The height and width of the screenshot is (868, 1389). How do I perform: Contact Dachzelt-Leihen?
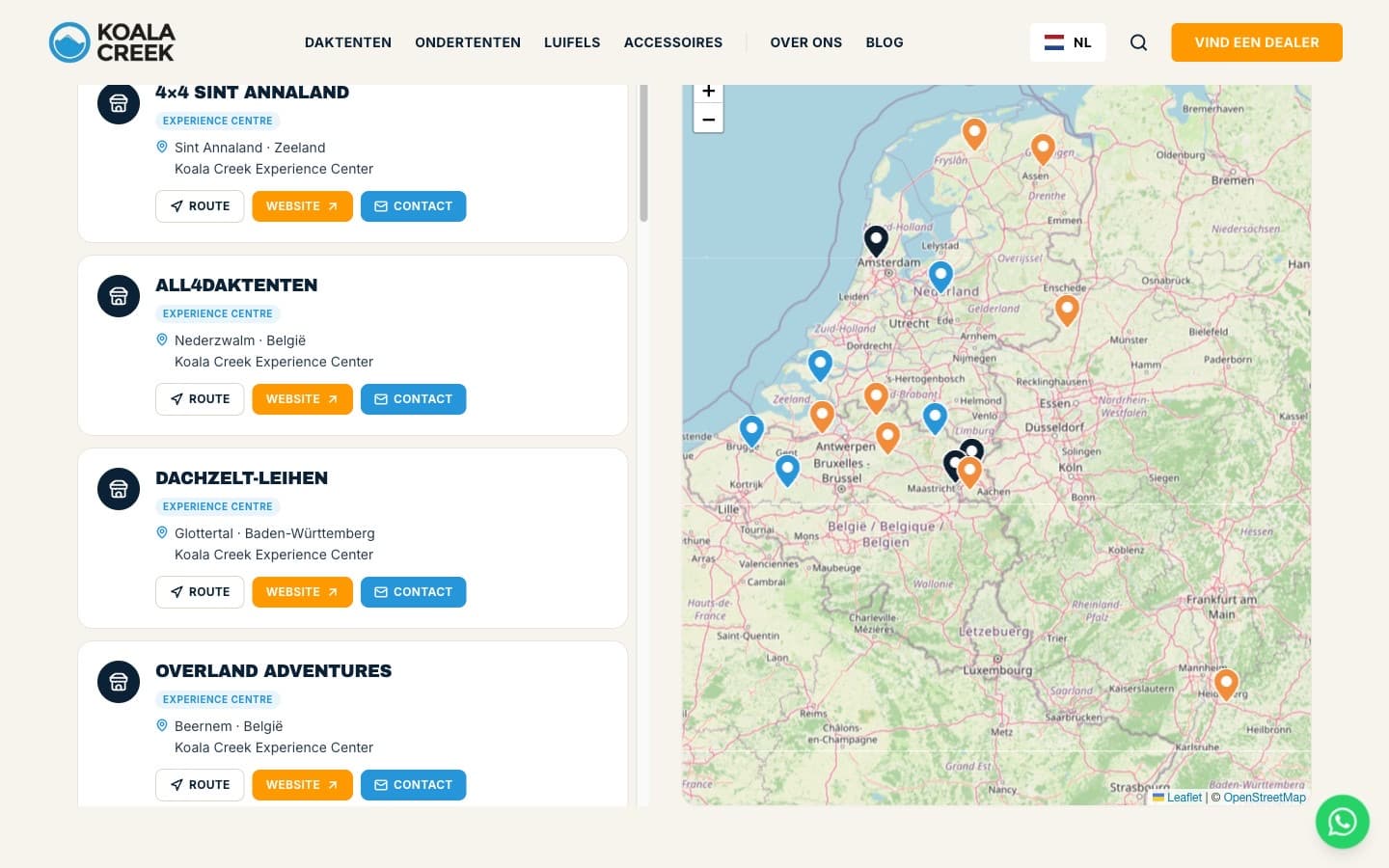[413, 592]
